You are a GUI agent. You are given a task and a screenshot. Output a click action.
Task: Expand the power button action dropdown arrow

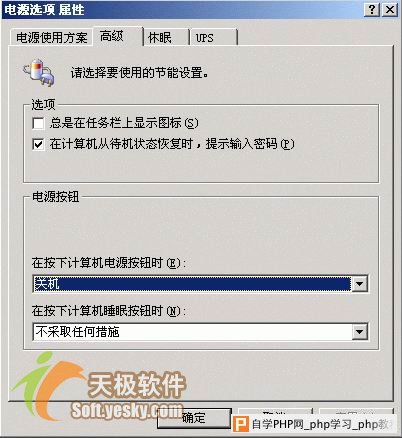pos(359,284)
